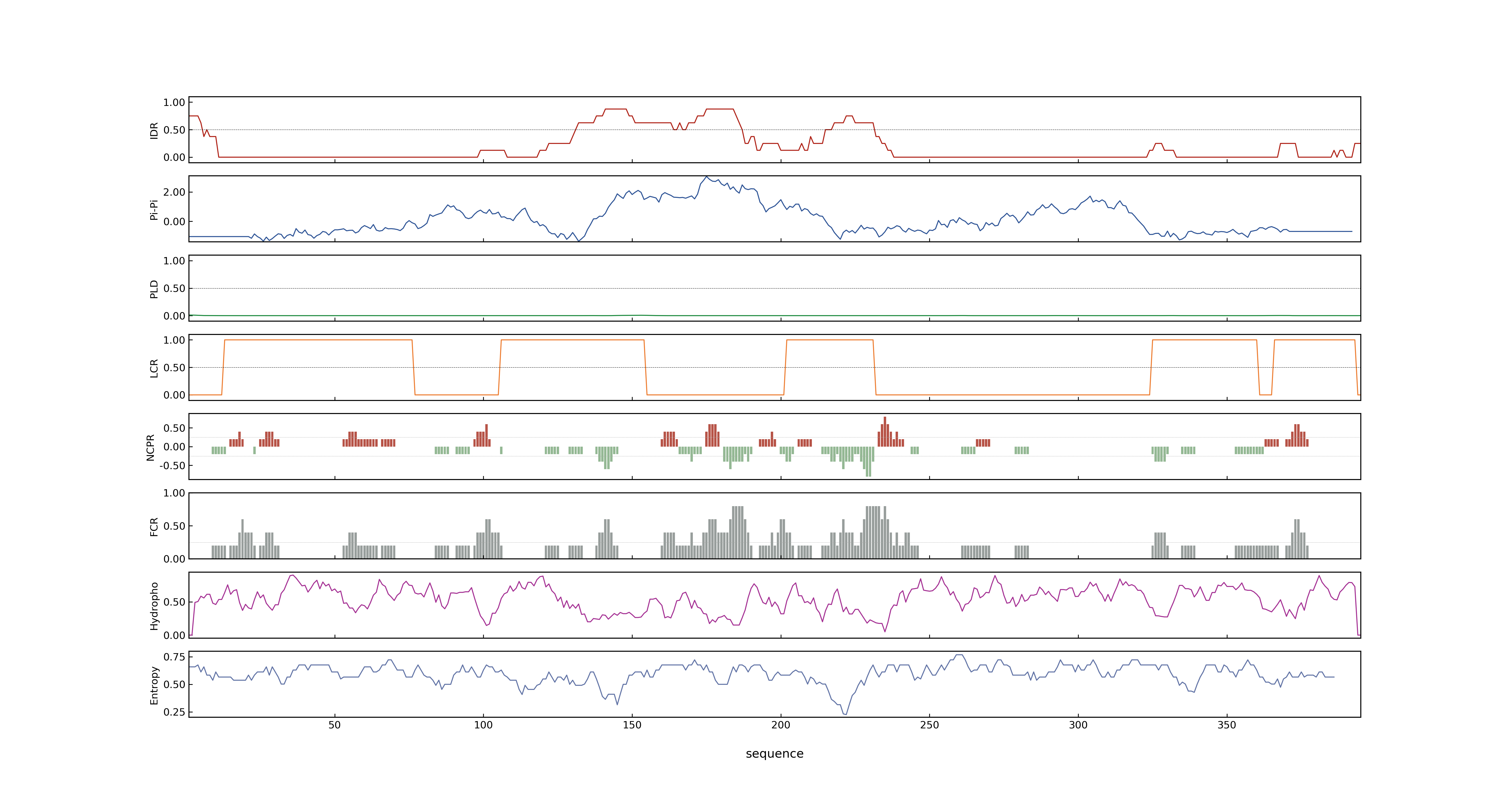Click x-axis tick label 300
Screen dimensions: 1512x806
coord(1078,725)
